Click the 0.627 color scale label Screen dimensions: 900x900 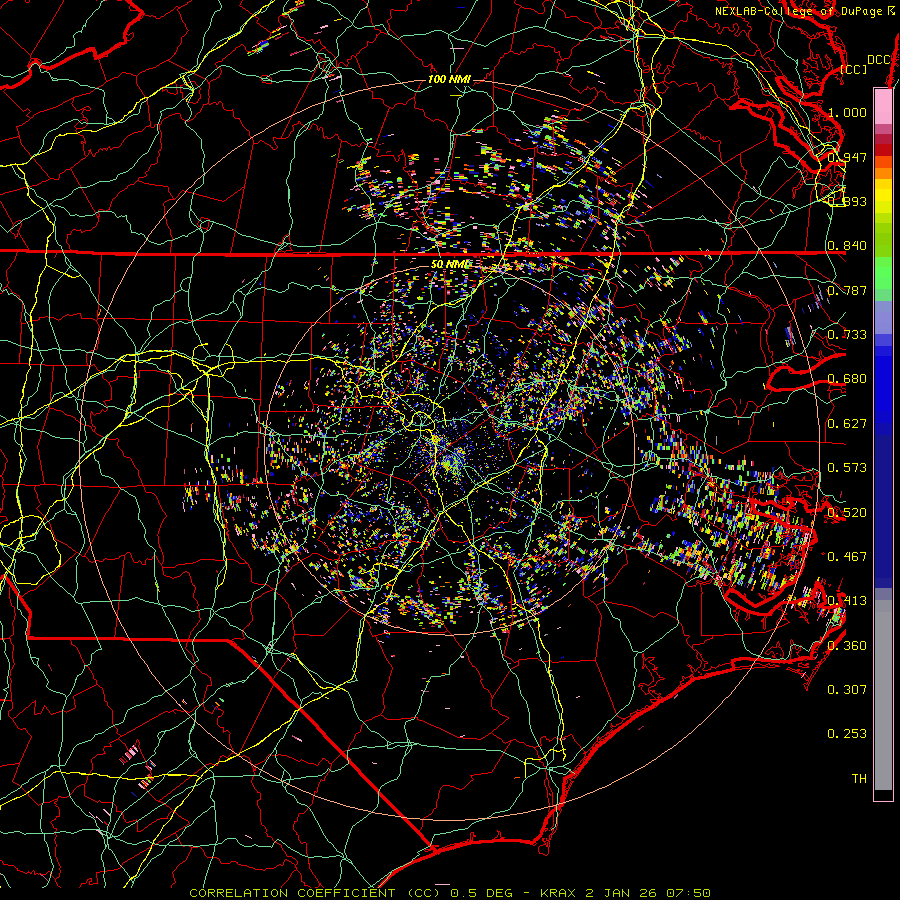pos(847,424)
